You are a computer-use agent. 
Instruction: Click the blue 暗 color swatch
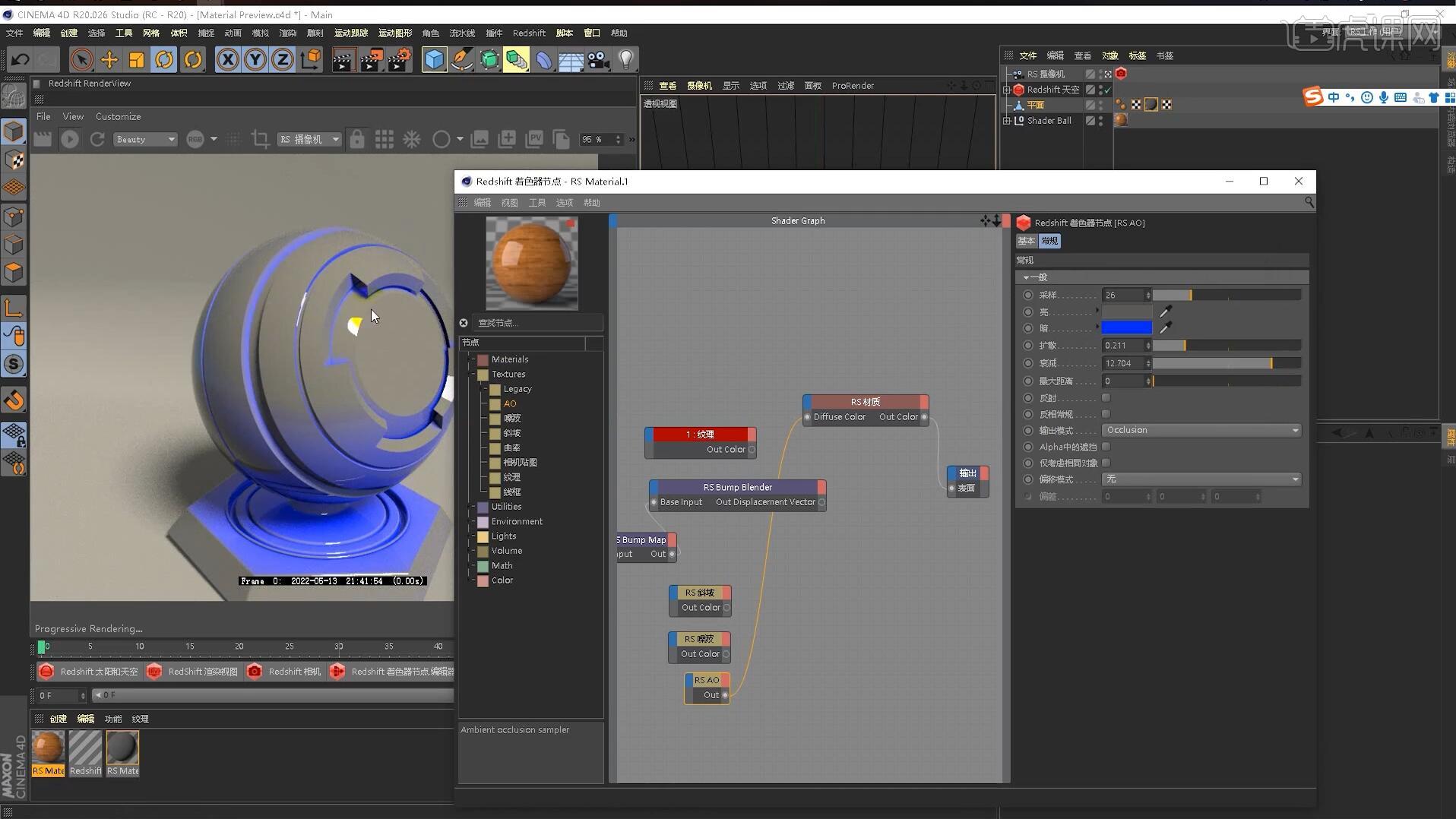tap(1127, 327)
